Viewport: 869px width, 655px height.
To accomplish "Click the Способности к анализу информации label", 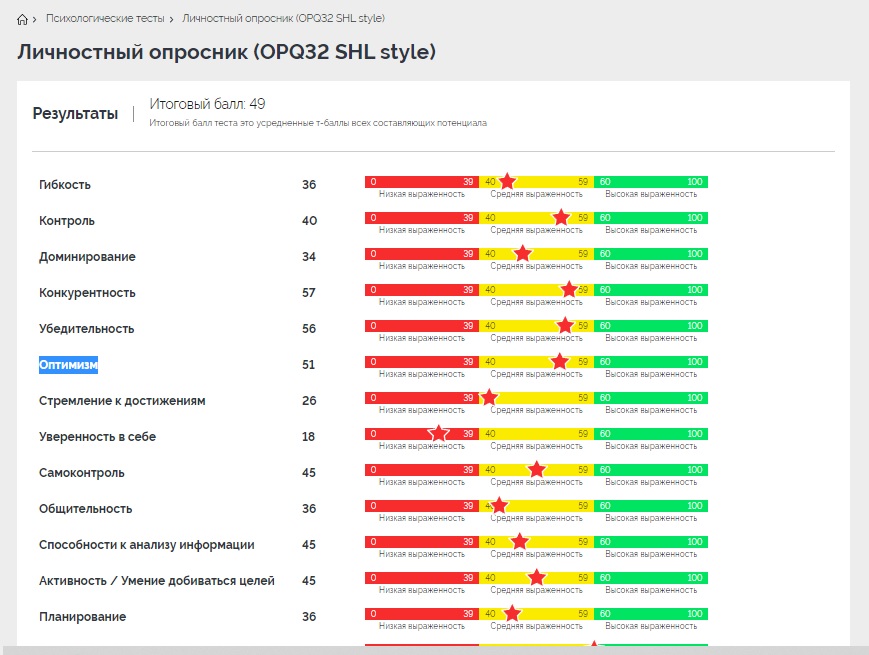I will (x=146, y=545).
